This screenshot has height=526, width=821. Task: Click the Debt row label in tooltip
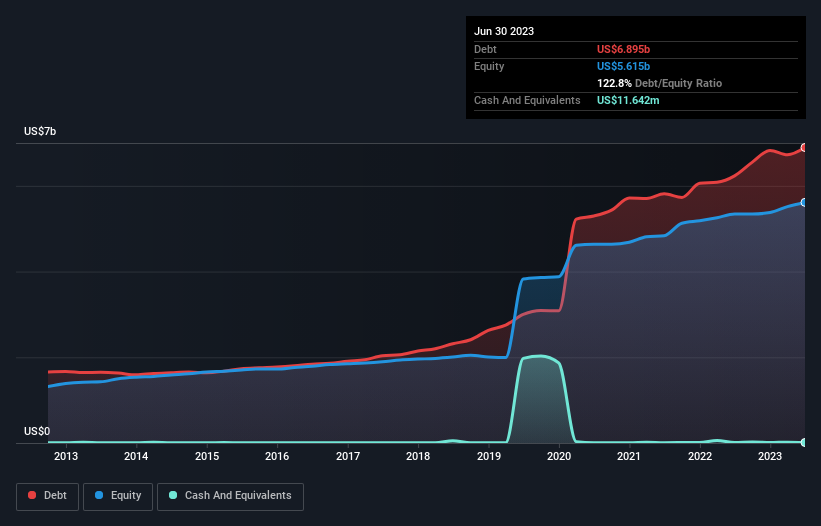click(485, 49)
